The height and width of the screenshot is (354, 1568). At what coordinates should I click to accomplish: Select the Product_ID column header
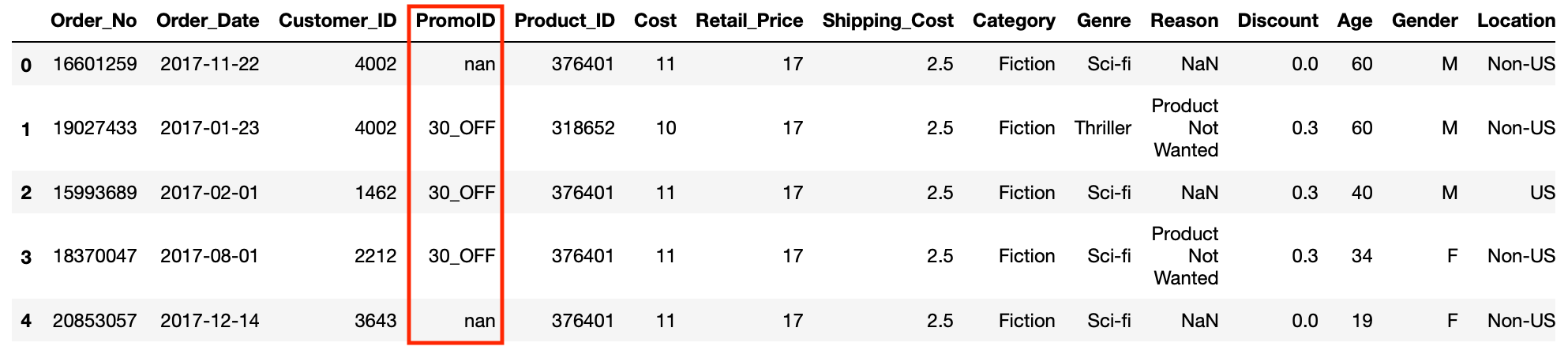pos(565,21)
